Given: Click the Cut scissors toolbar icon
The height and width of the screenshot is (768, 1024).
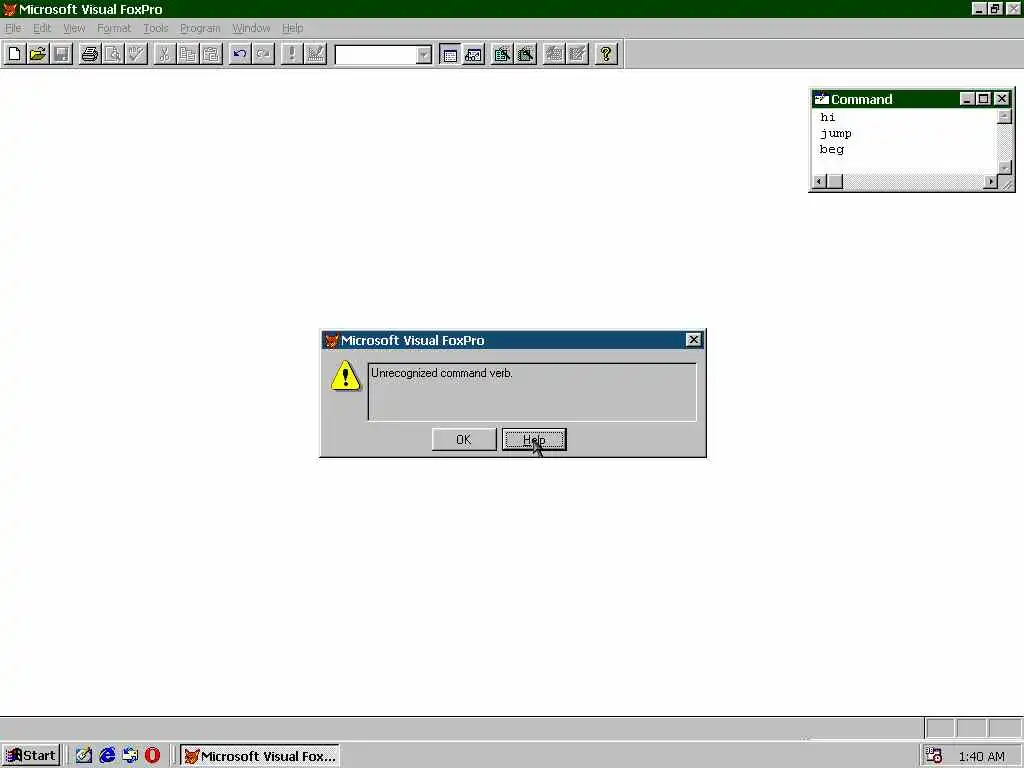Looking at the screenshot, I should click(165, 54).
